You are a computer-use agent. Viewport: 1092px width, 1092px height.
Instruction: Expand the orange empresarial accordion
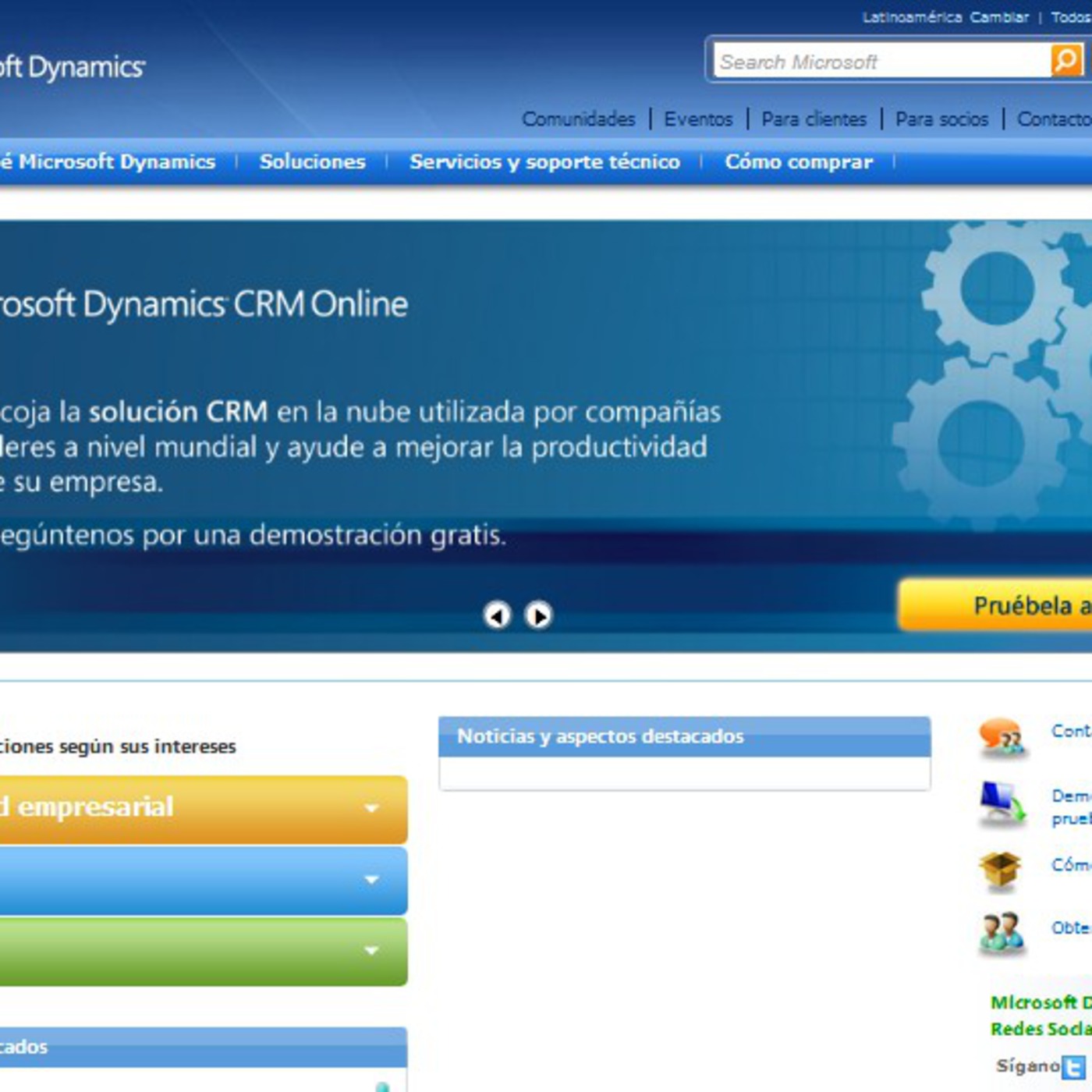204,809
